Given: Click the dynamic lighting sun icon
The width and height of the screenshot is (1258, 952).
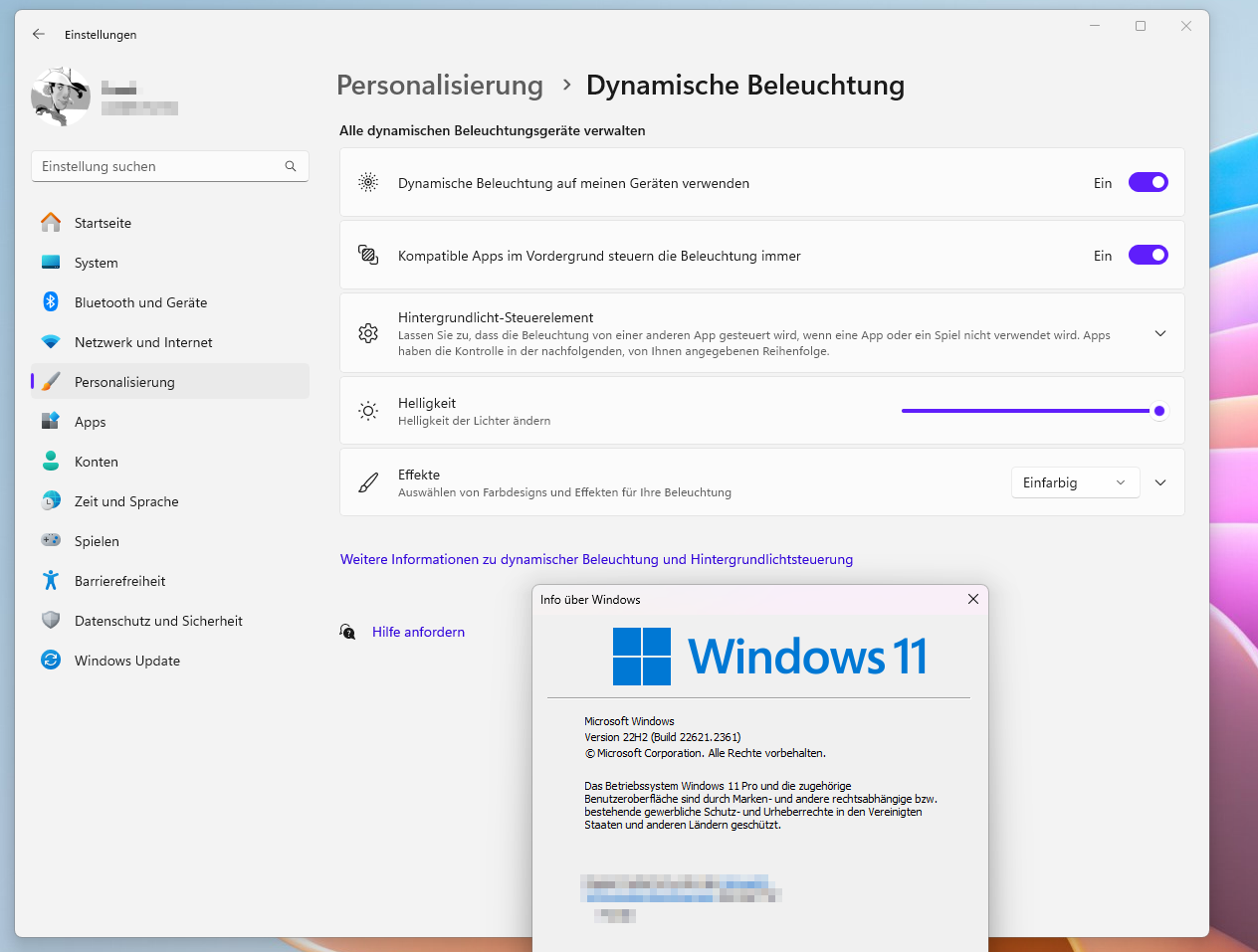Looking at the screenshot, I should (368, 182).
